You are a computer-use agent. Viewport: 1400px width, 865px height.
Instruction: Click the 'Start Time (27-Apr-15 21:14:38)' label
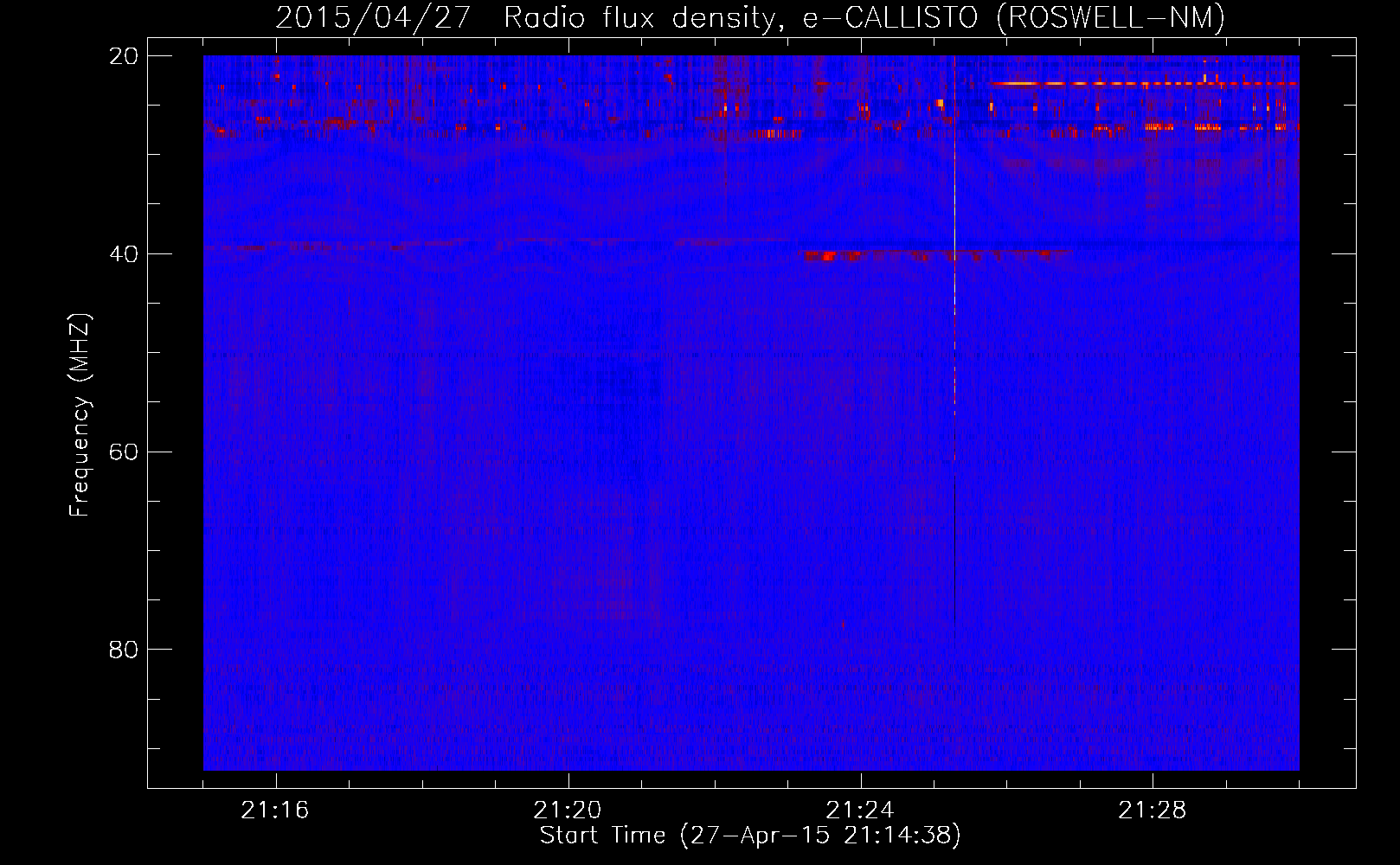[750, 836]
